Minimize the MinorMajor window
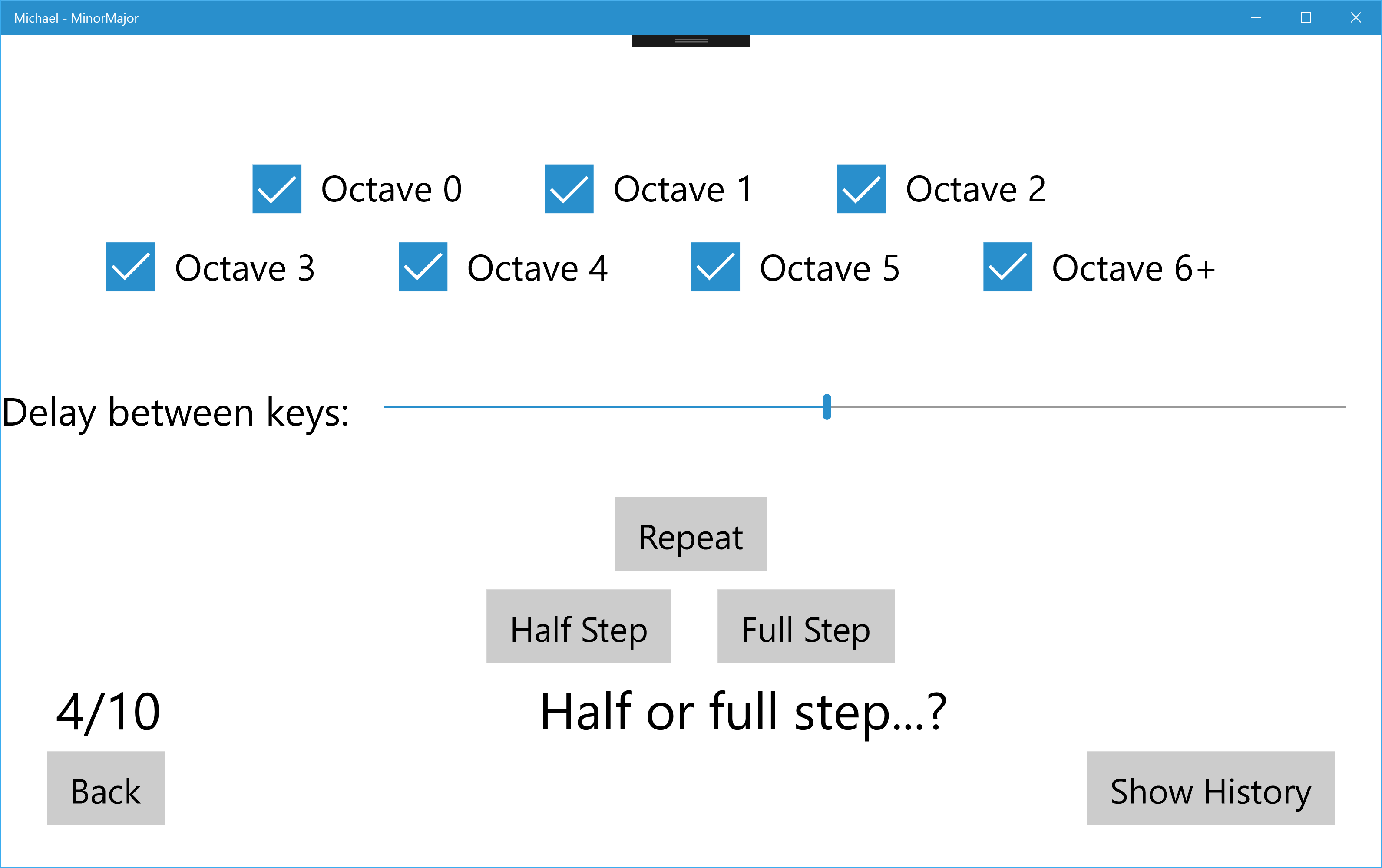Image resolution: width=1382 pixels, height=868 pixels. pos(1256,17)
